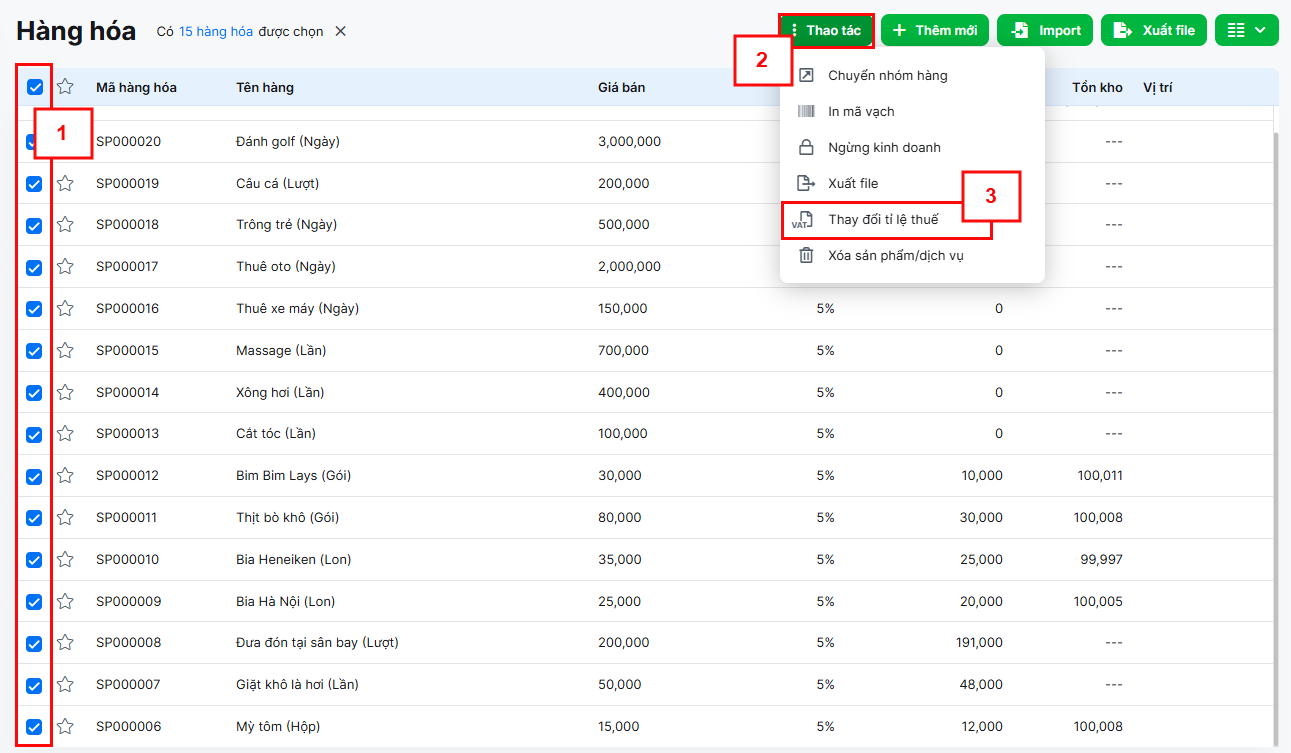The width and height of the screenshot is (1291, 753).
Task: Click the 'Đánh golf (Ngày)' product name
Action: pos(288,142)
